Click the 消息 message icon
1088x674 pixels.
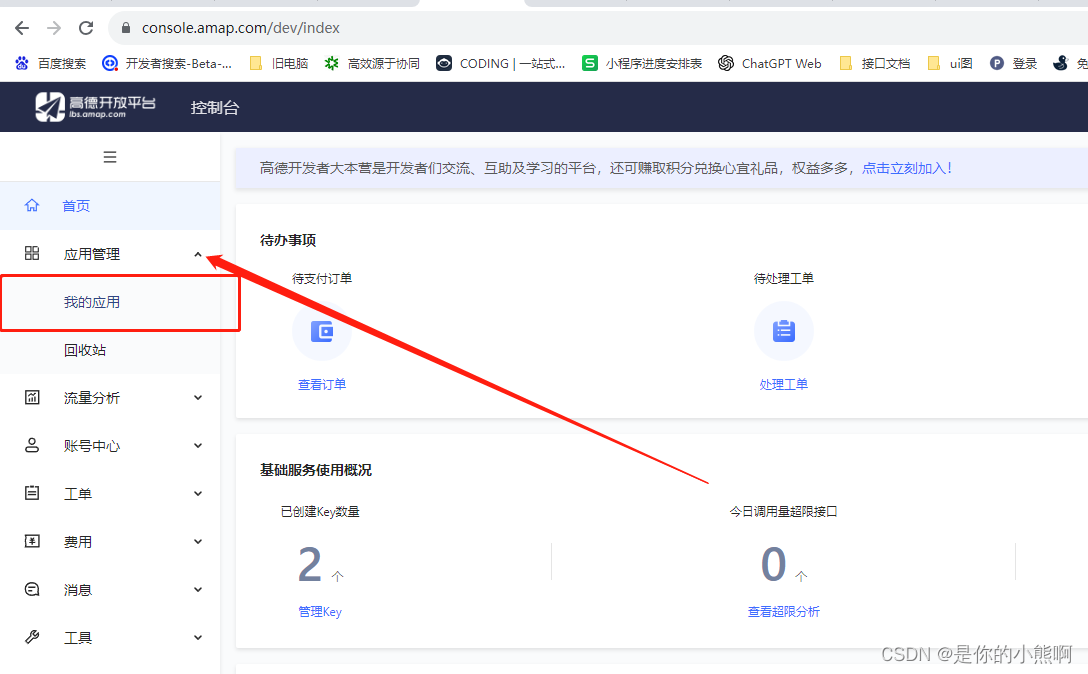32,589
